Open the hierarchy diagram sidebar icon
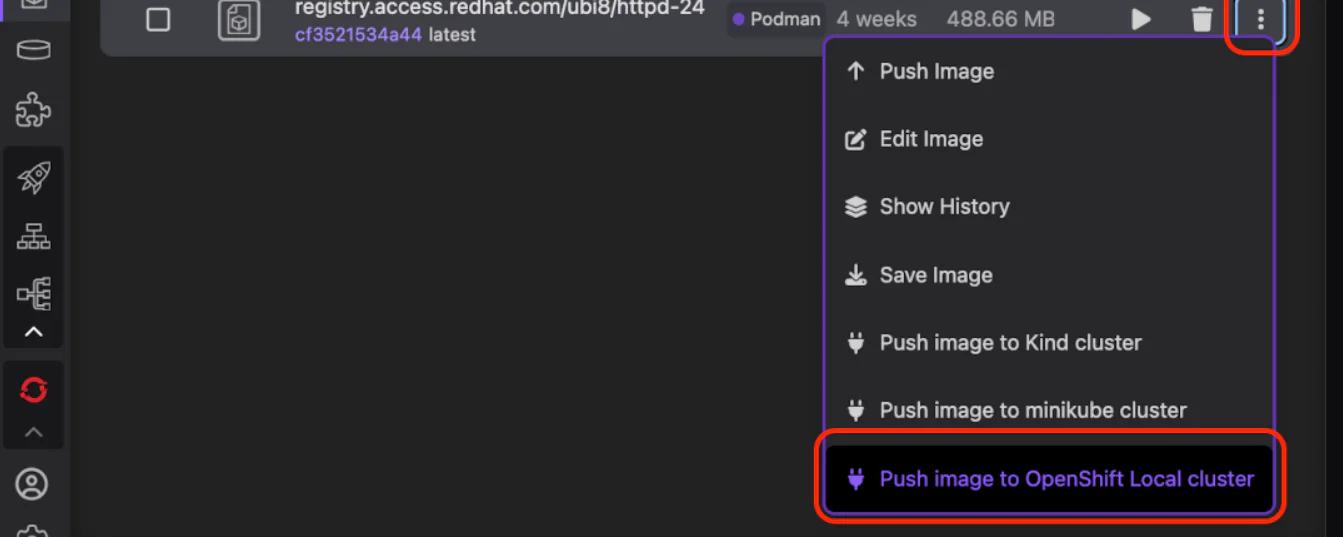 tap(33, 236)
